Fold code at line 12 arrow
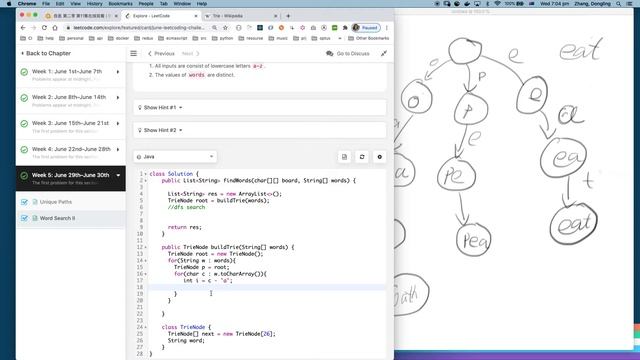Screen dimensions: 640x360 tap(146, 247)
